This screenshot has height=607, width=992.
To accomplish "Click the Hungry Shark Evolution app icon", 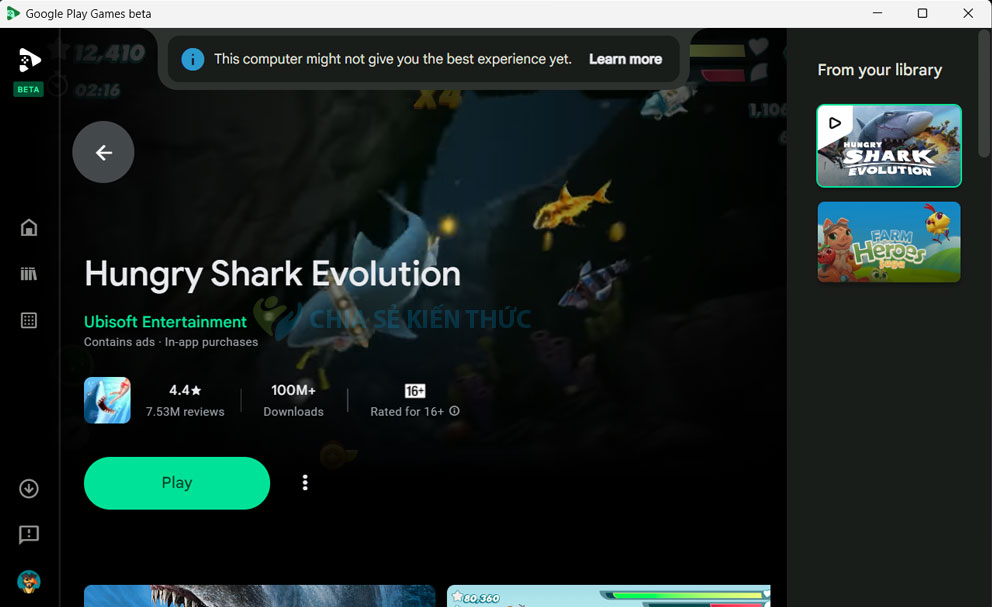I will click(x=107, y=399).
